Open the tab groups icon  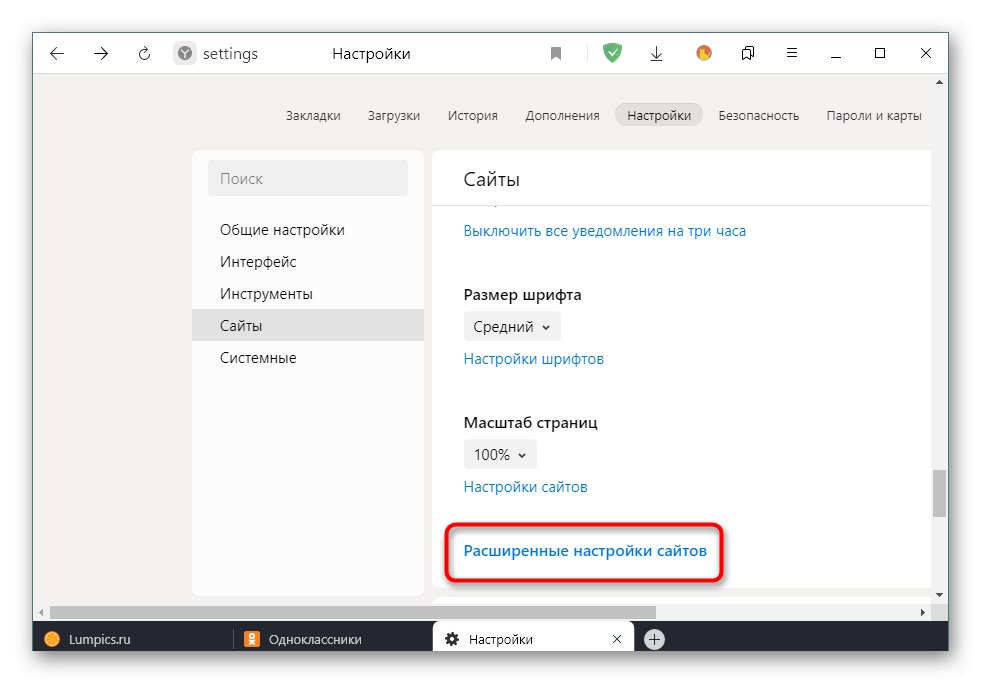pos(747,53)
